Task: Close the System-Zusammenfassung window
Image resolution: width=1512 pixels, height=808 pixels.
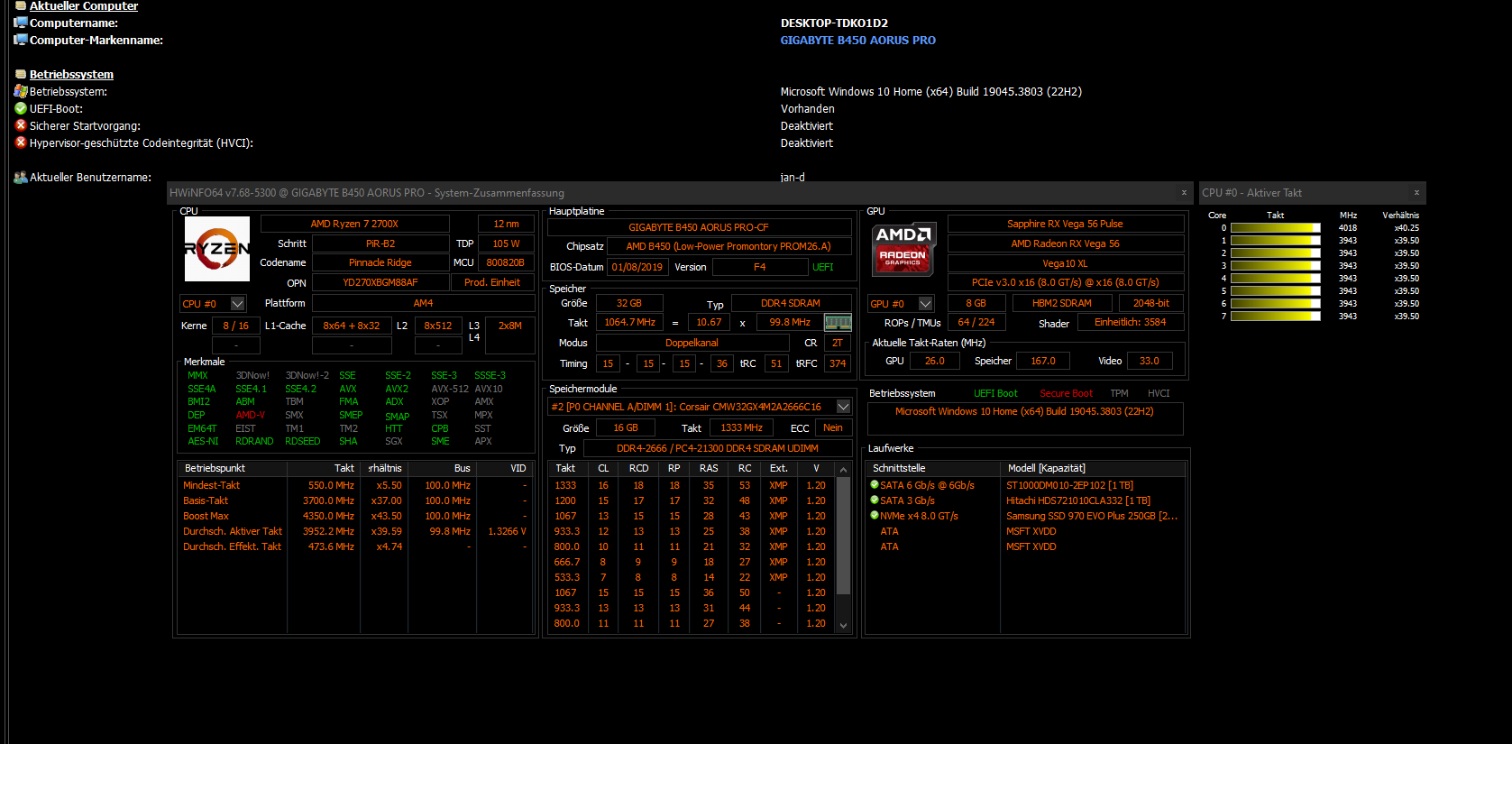Action: 1184,192
